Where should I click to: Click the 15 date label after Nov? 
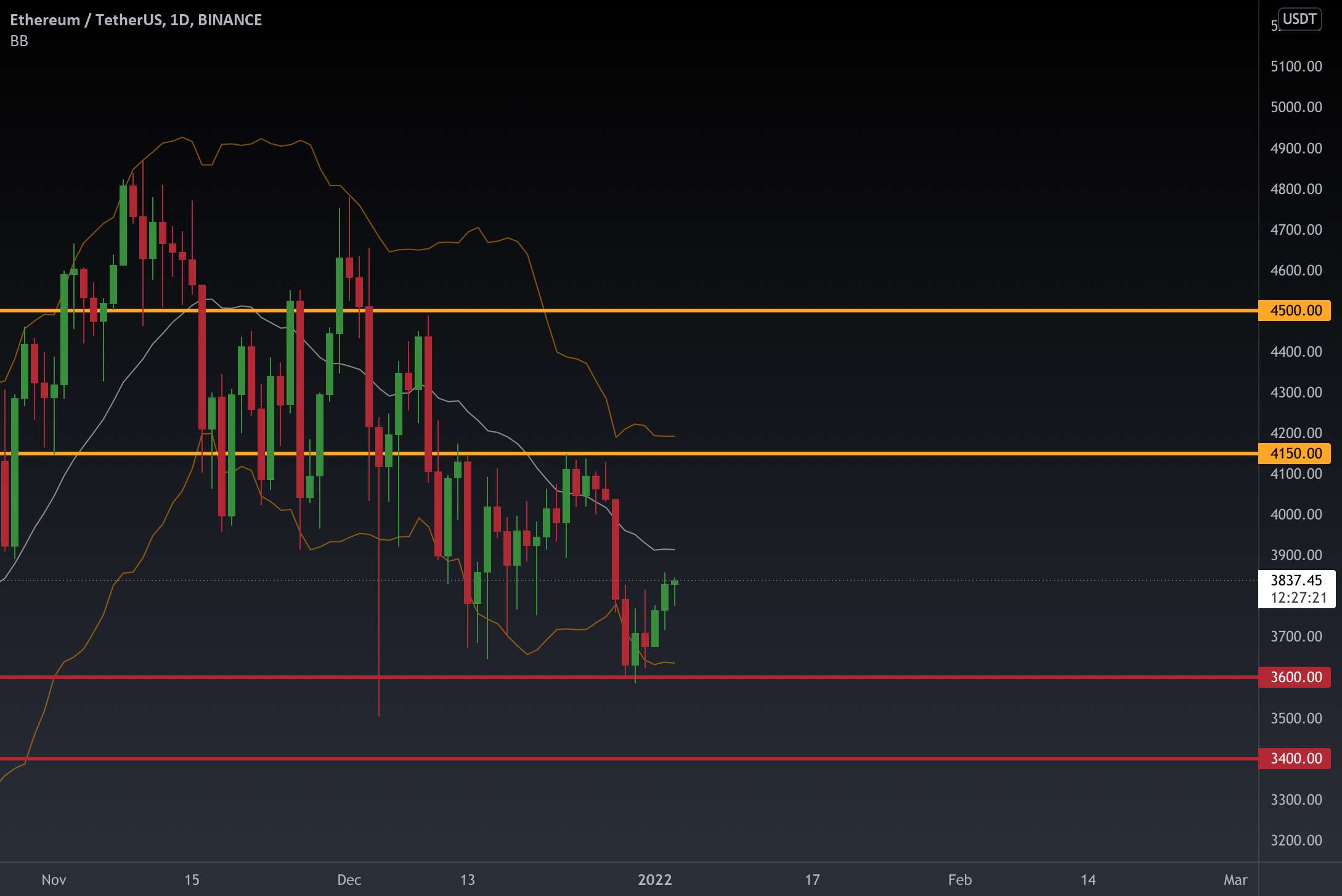[192, 880]
